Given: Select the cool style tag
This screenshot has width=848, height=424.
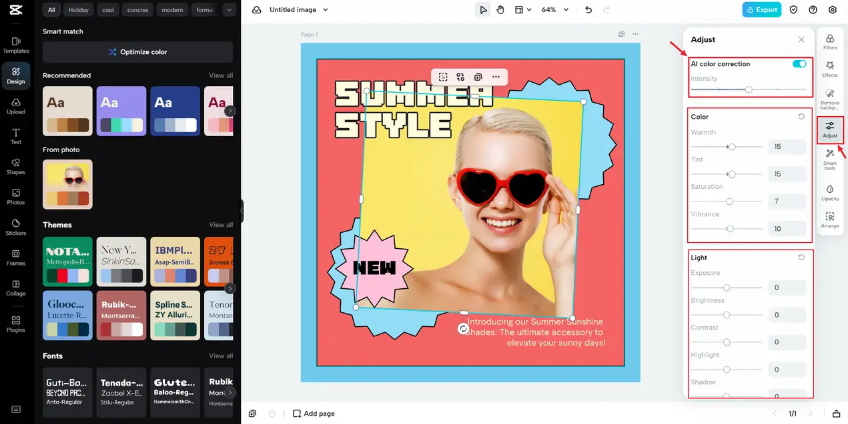Looking at the screenshot, I should coord(108,10).
